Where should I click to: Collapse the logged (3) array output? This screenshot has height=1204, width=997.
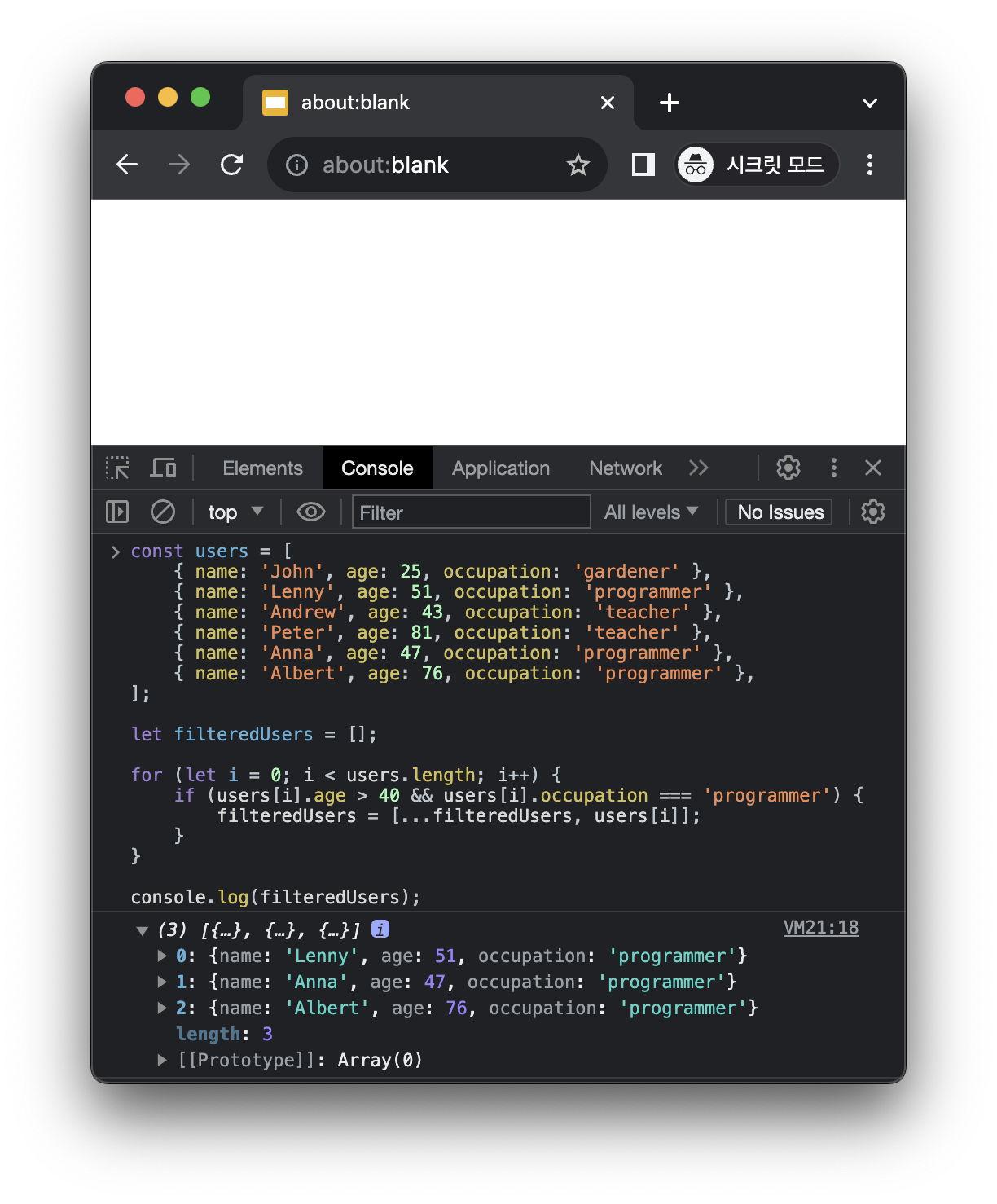click(x=142, y=929)
